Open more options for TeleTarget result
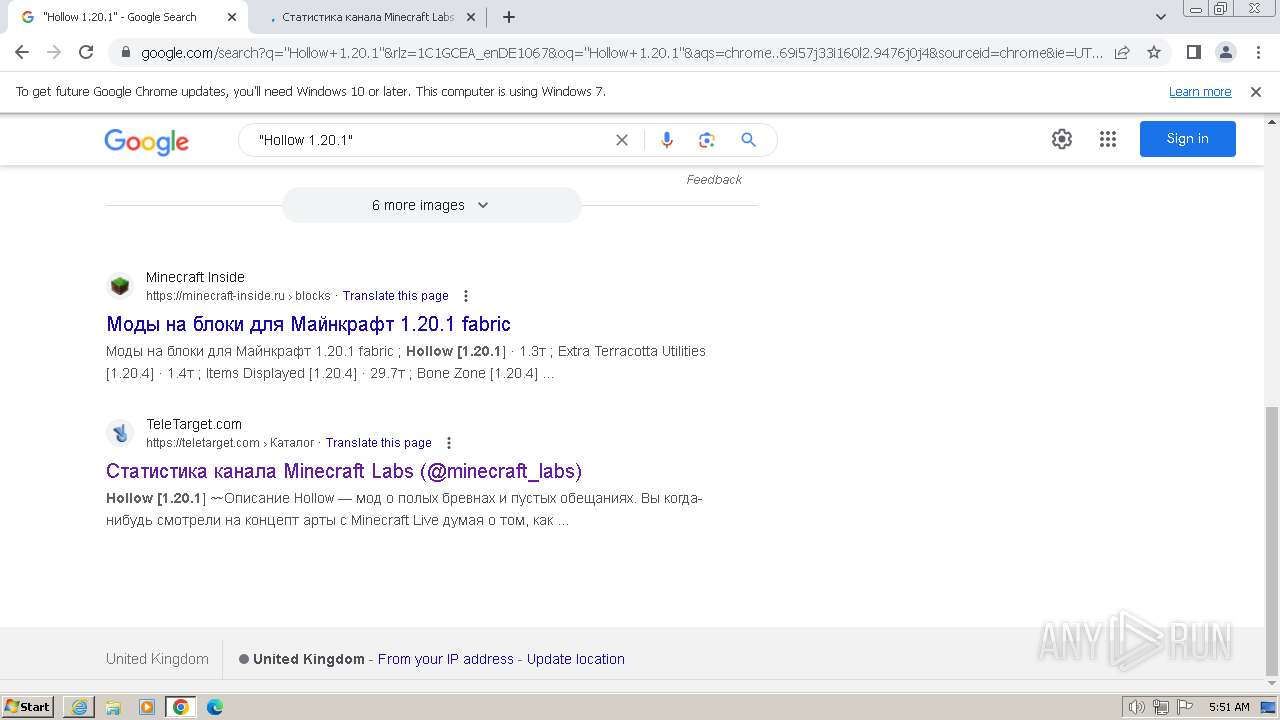The height and width of the screenshot is (720, 1280). (449, 443)
